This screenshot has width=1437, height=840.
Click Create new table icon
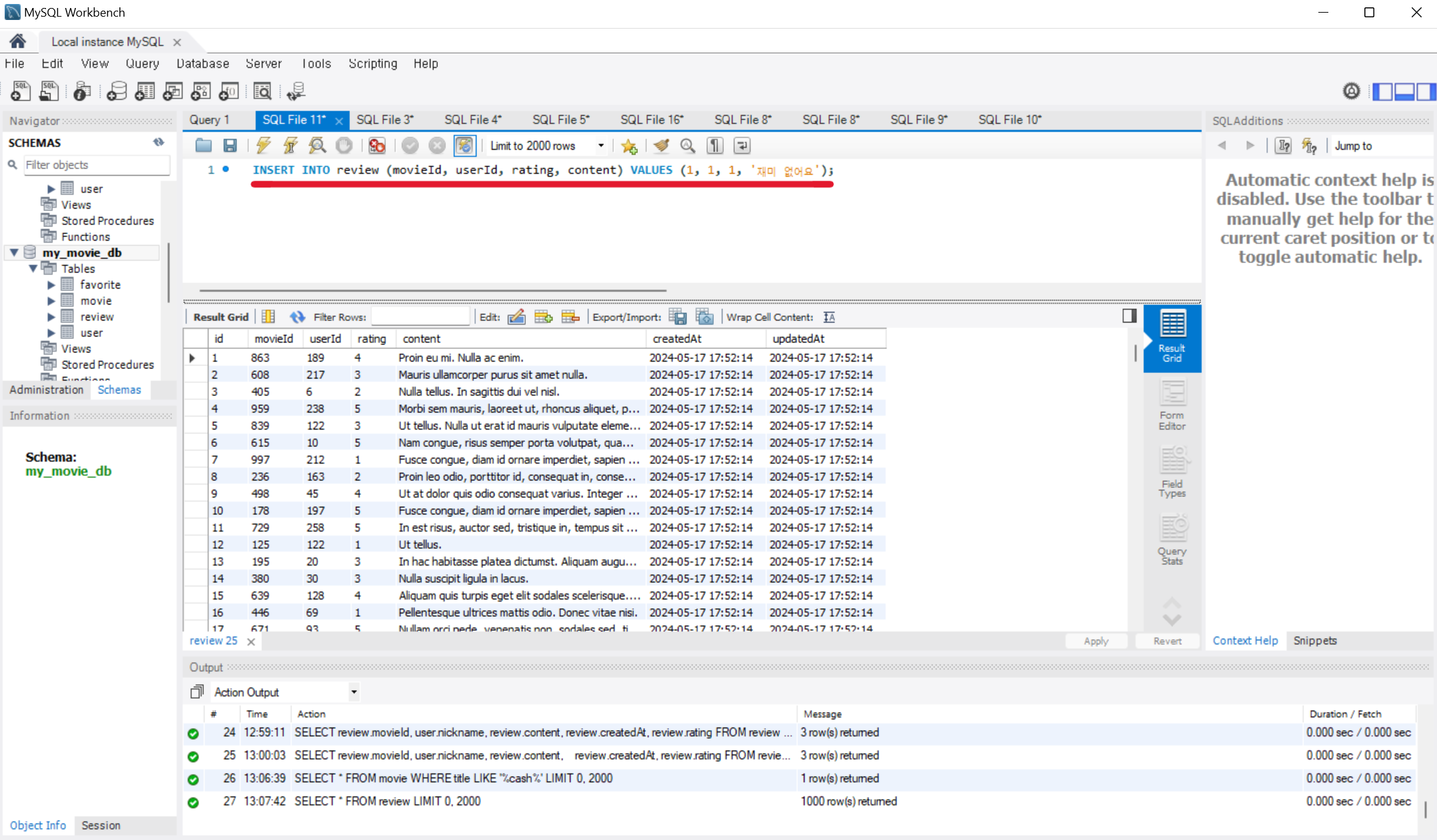[x=145, y=91]
